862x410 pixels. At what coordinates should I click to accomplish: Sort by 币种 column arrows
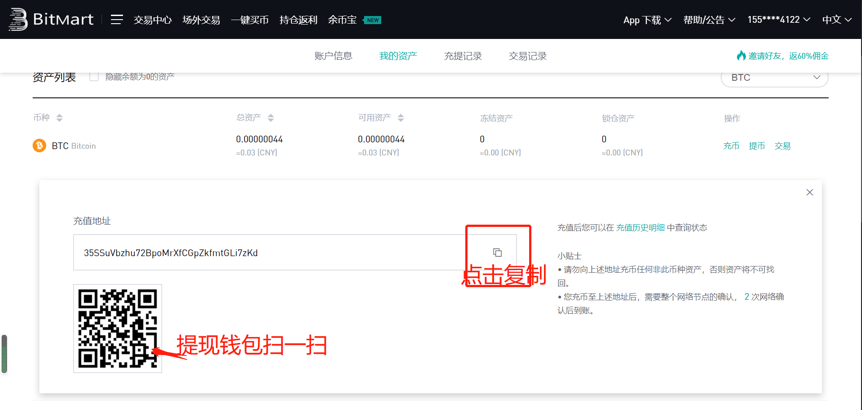point(60,118)
